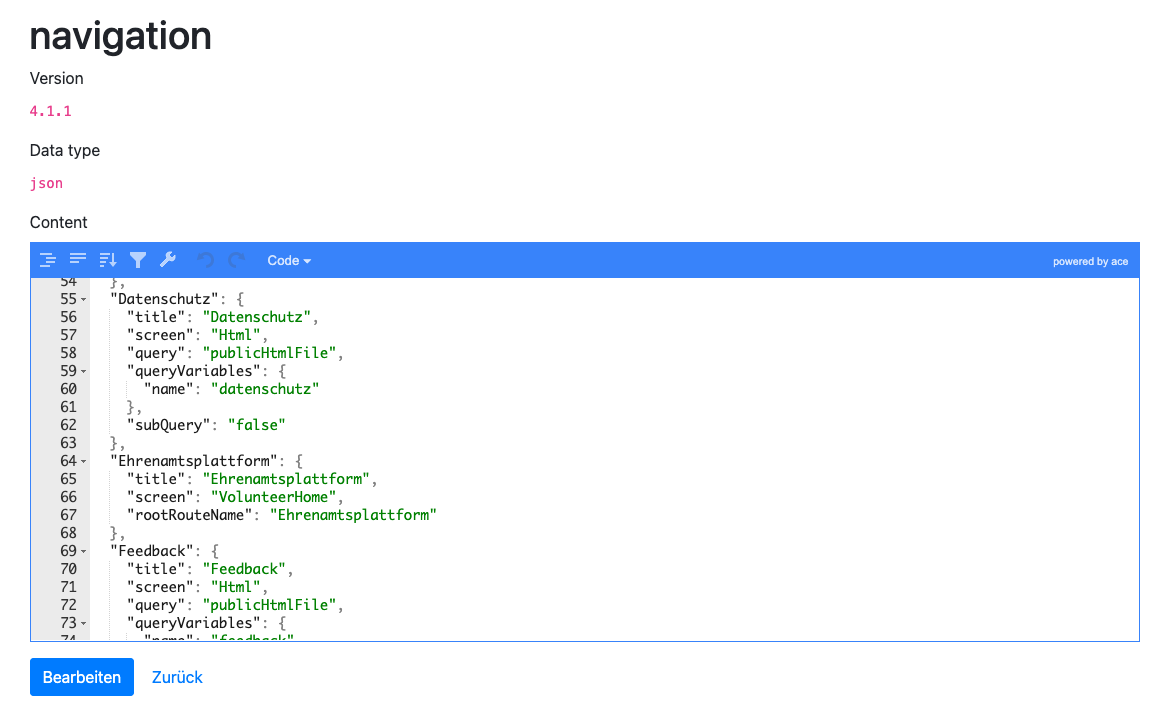Click the undo arrow icon

[206, 261]
